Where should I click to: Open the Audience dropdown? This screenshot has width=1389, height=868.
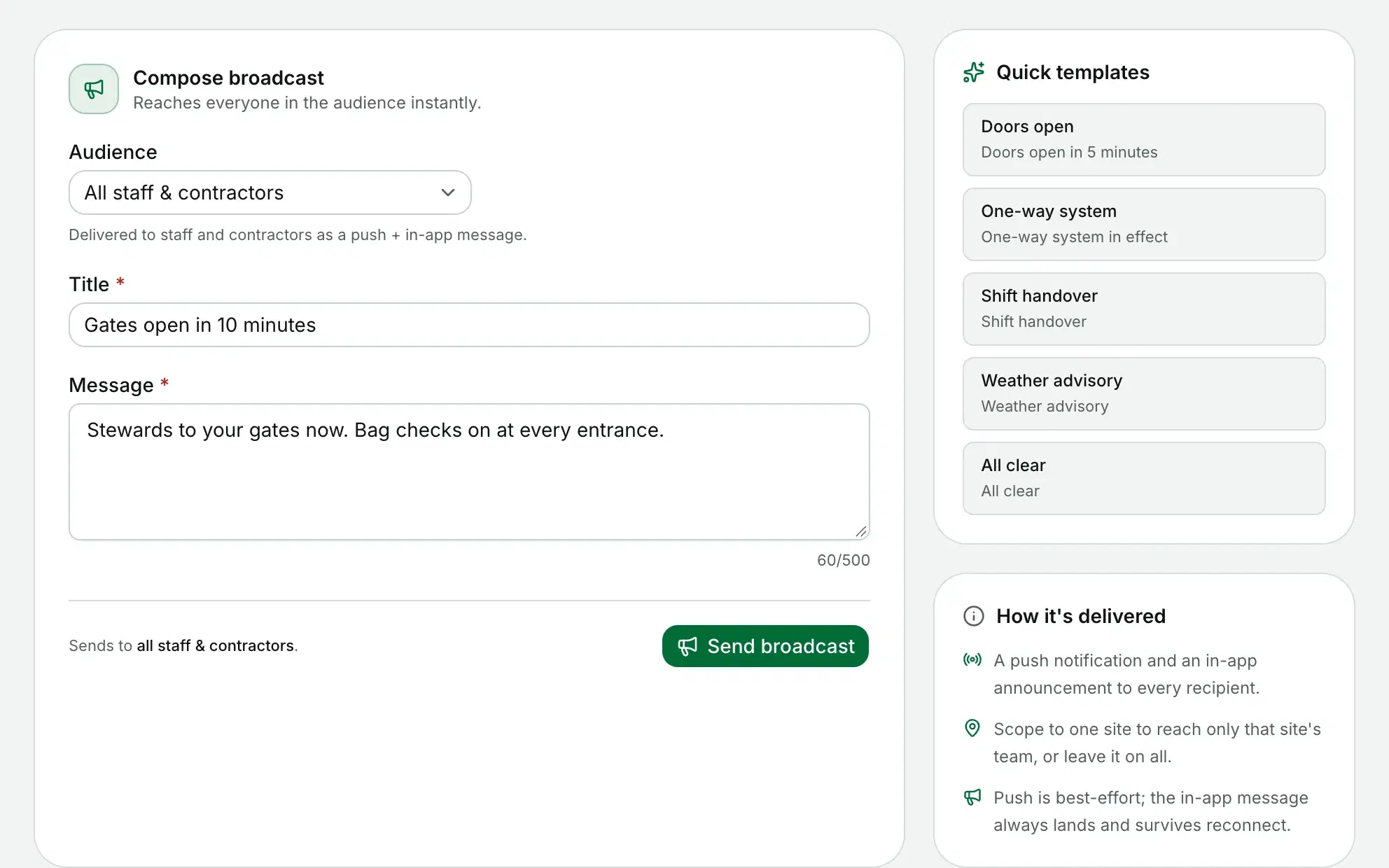270,192
